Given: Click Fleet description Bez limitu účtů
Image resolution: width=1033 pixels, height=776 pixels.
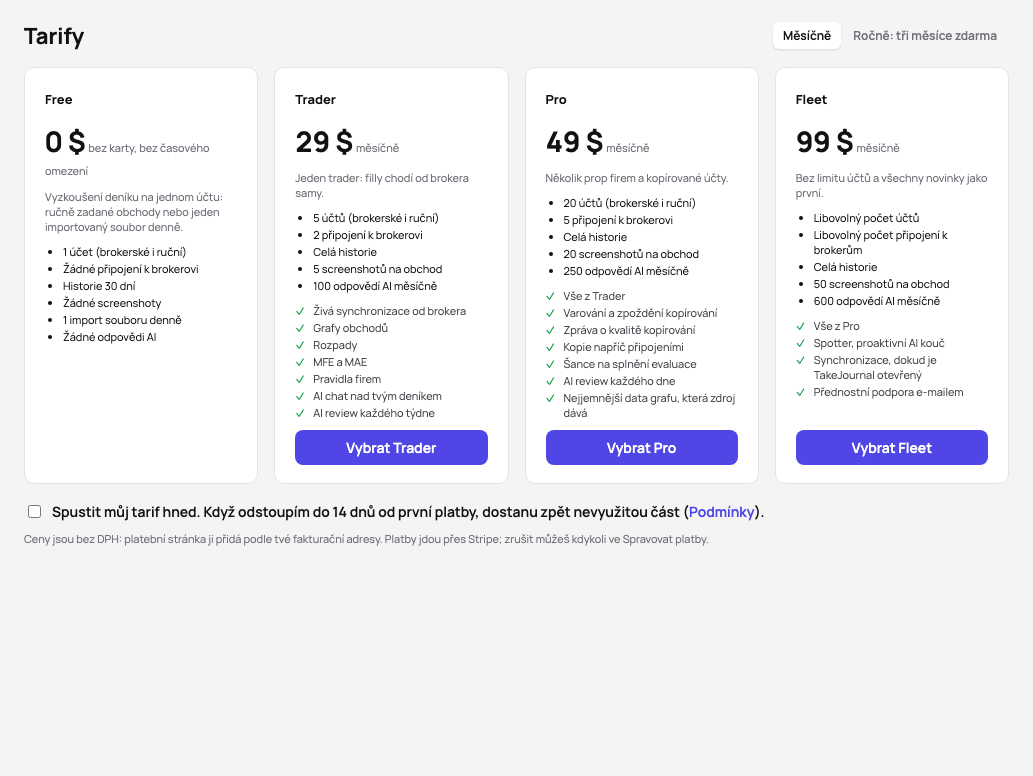Looking at the screenshot, I should [891, 186].
